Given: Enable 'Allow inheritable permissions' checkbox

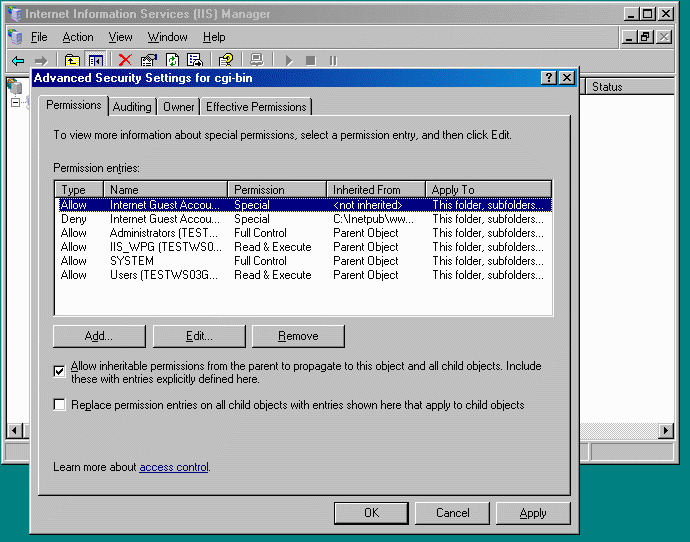Looking at the screenshot, I should point(59,371).
